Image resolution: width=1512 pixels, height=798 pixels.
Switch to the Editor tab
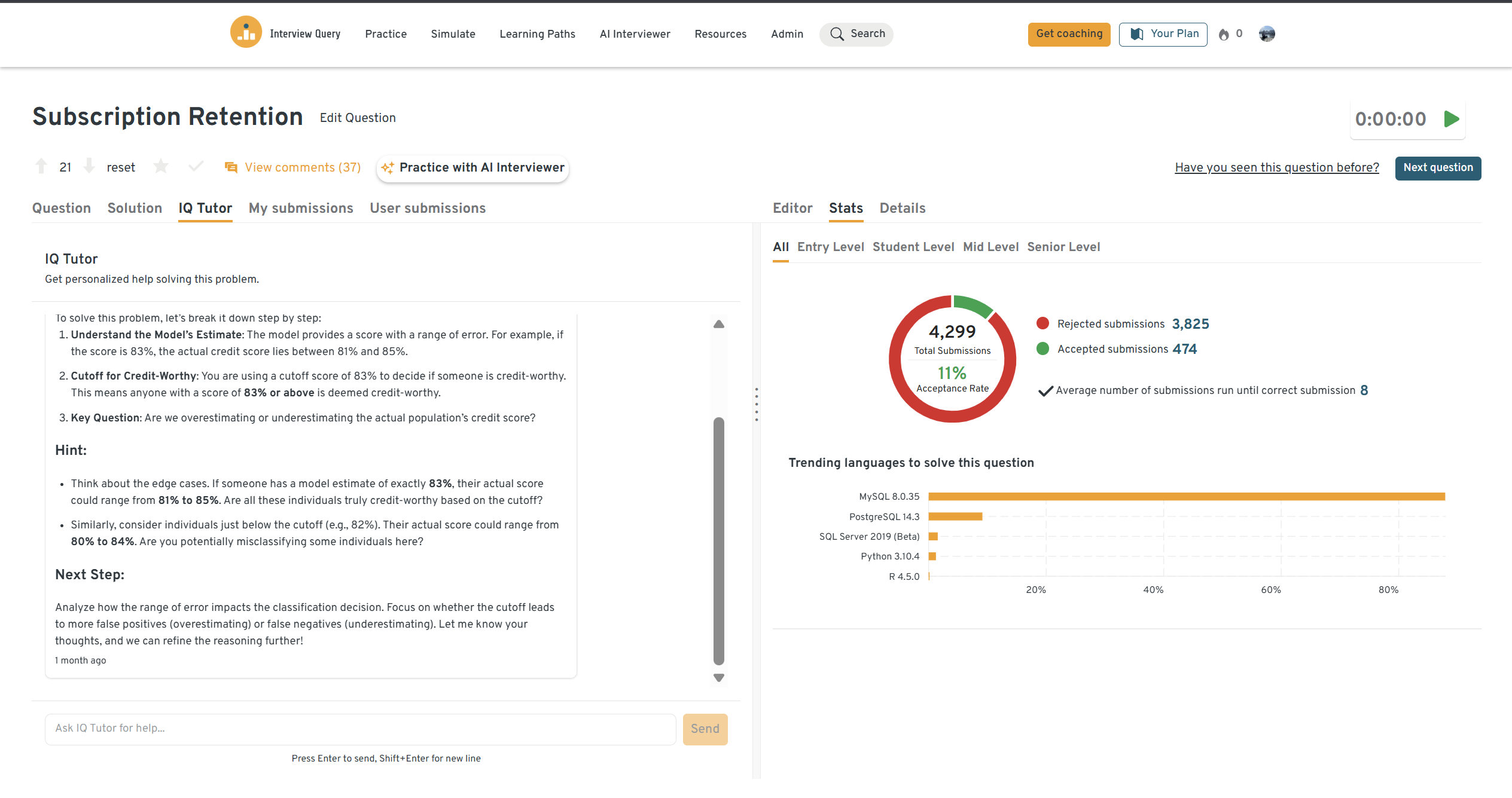[792, 208]
